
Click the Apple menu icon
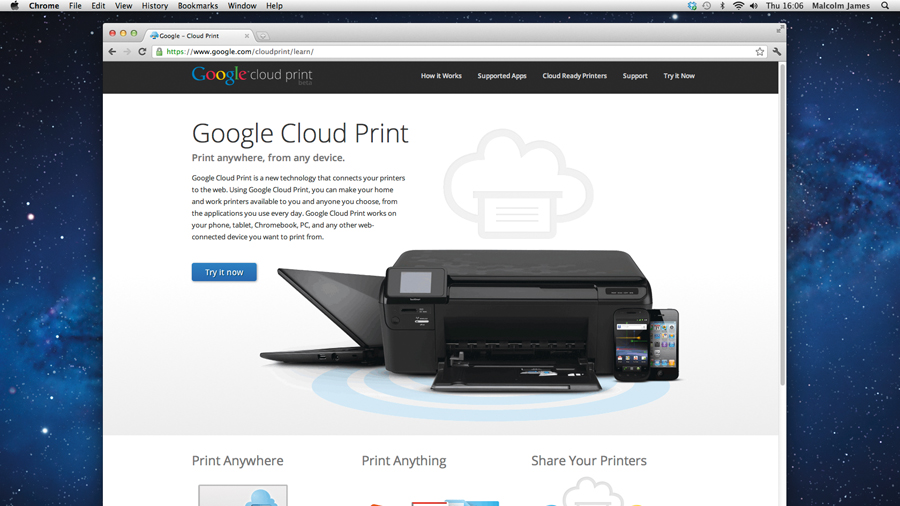point(14,6)
